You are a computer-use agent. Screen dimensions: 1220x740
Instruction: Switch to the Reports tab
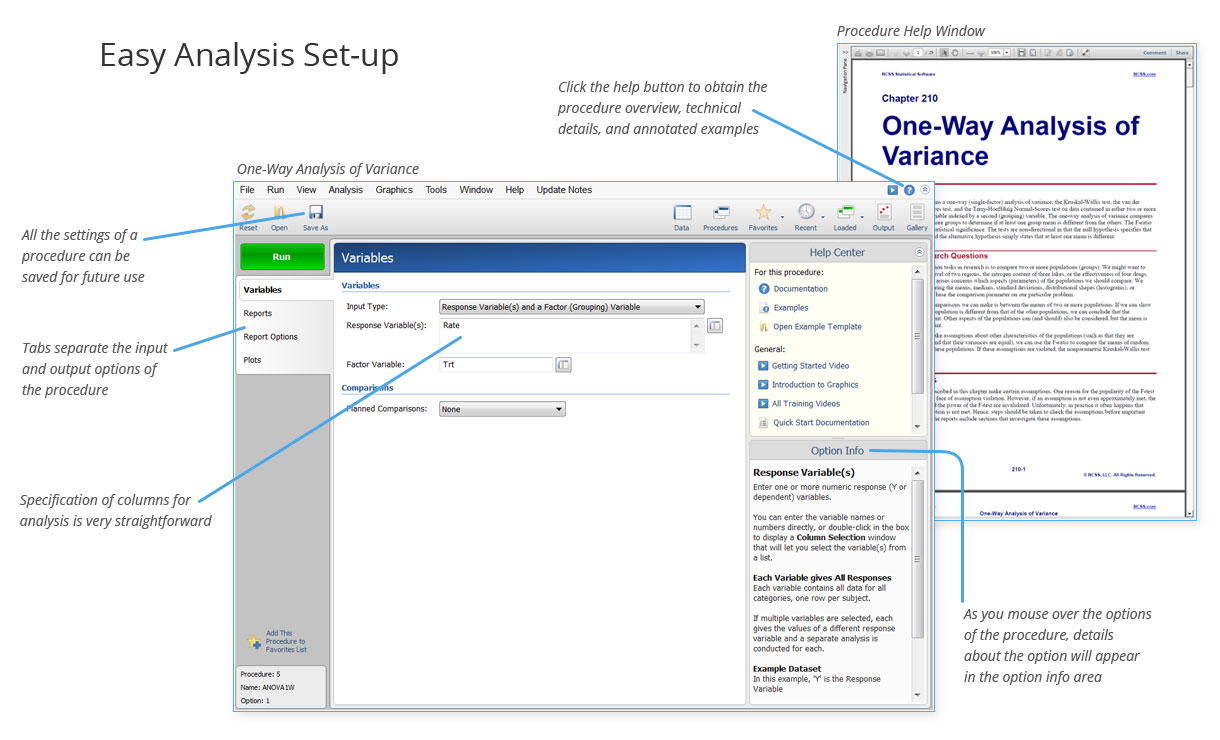(x=258, y=313)
